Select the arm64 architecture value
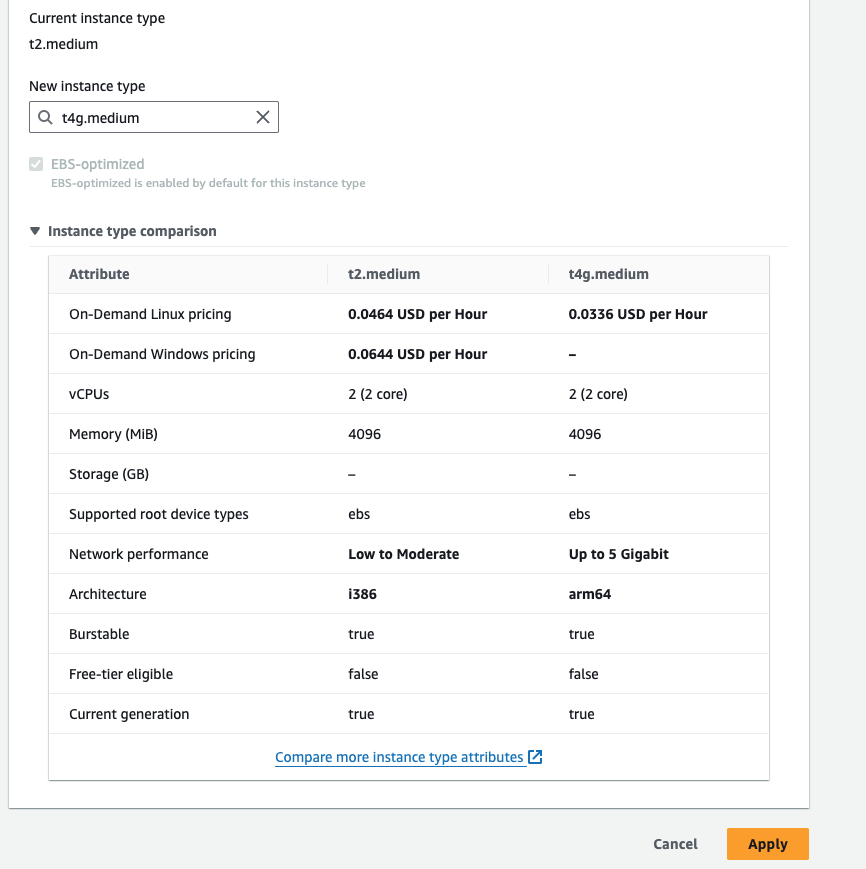 click(590, 594)
